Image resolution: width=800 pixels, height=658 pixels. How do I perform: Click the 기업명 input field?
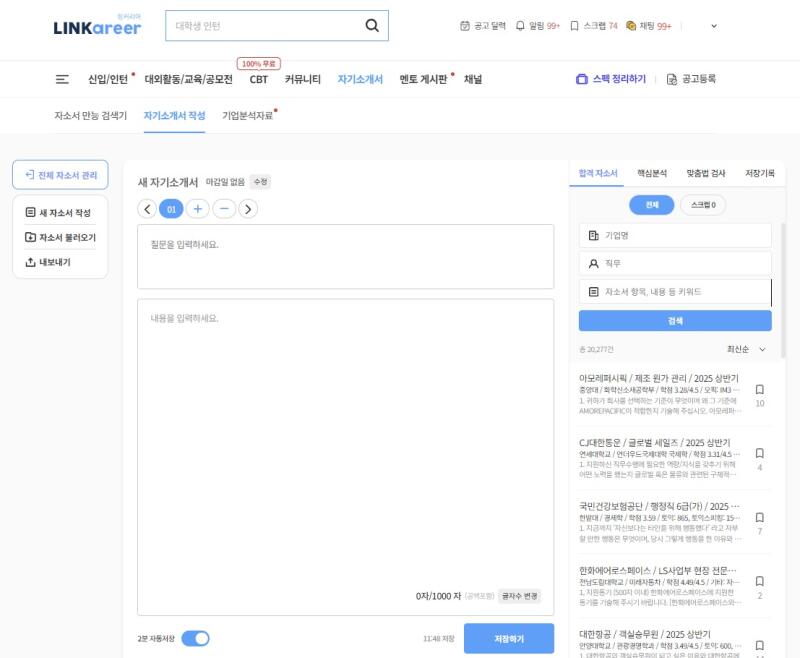click(x=675, y=235)
